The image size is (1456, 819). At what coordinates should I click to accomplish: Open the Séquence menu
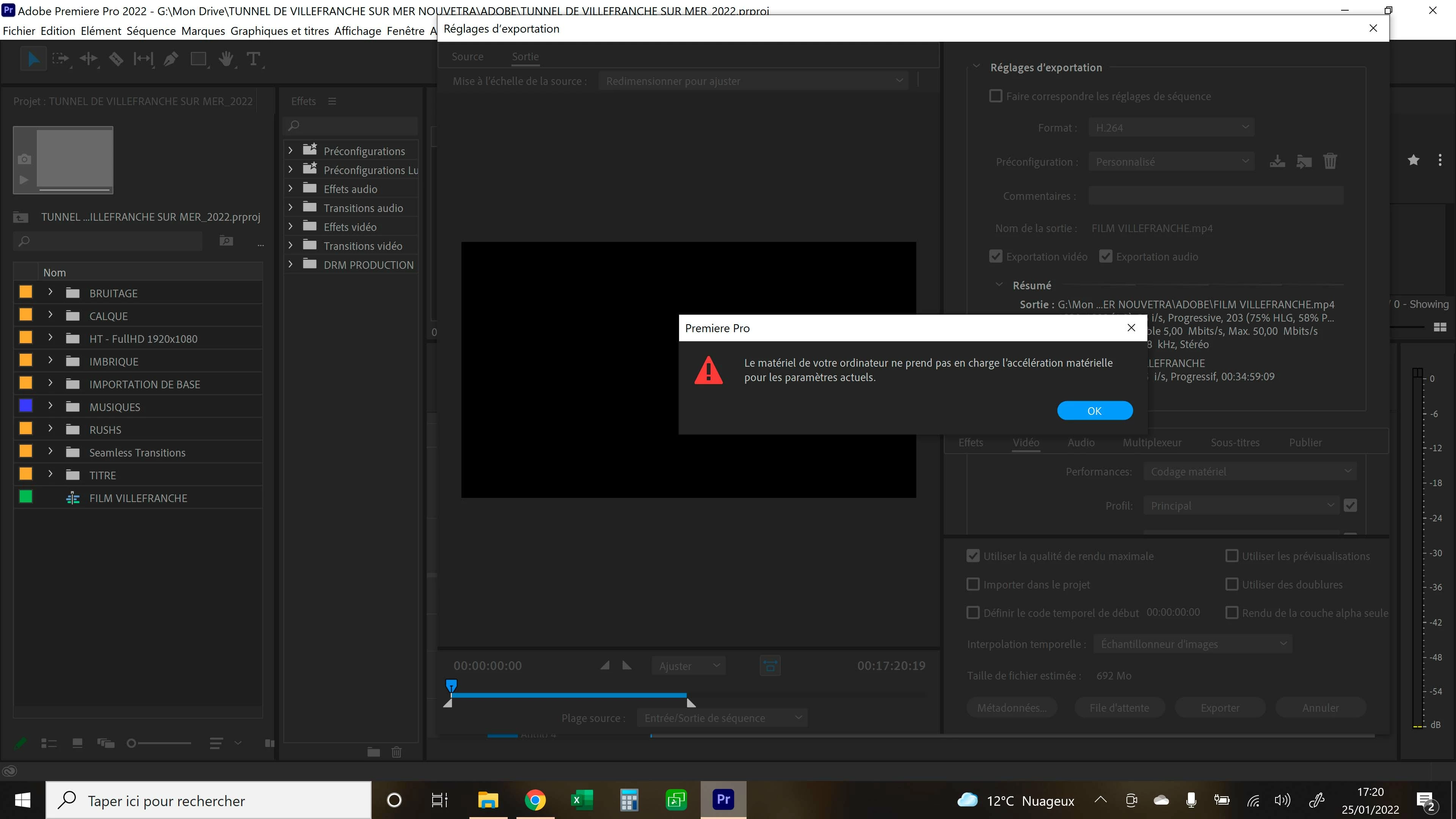coord(151,30)
